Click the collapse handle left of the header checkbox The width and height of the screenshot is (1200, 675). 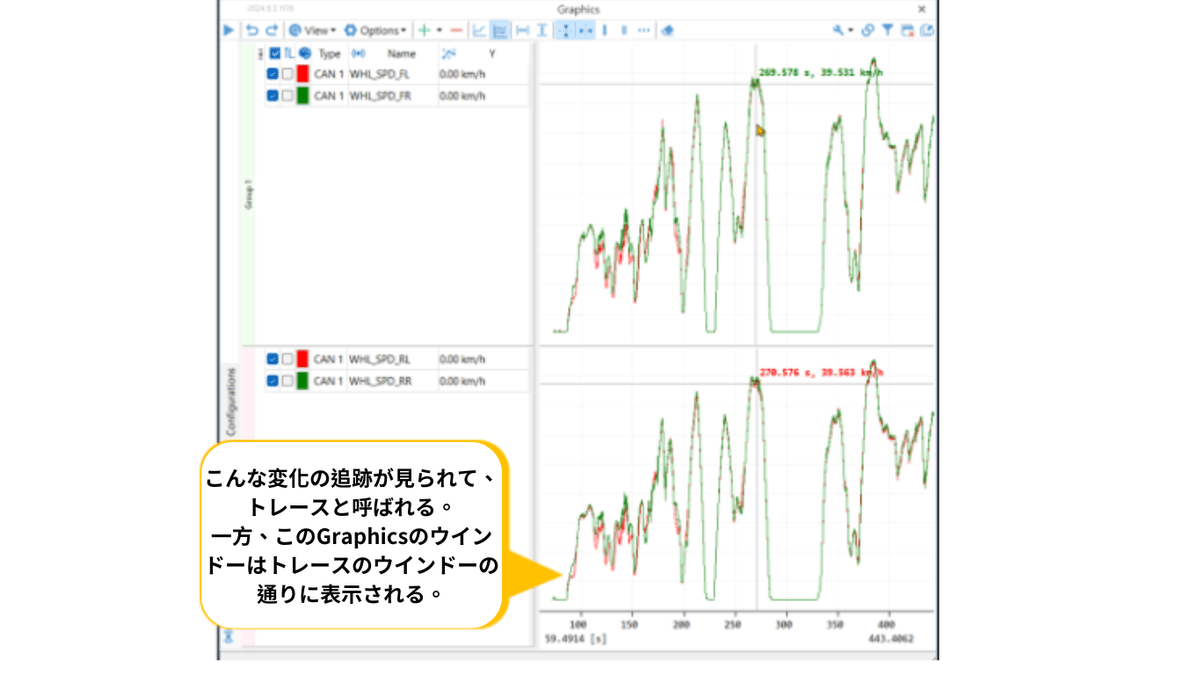coord(260,55)
